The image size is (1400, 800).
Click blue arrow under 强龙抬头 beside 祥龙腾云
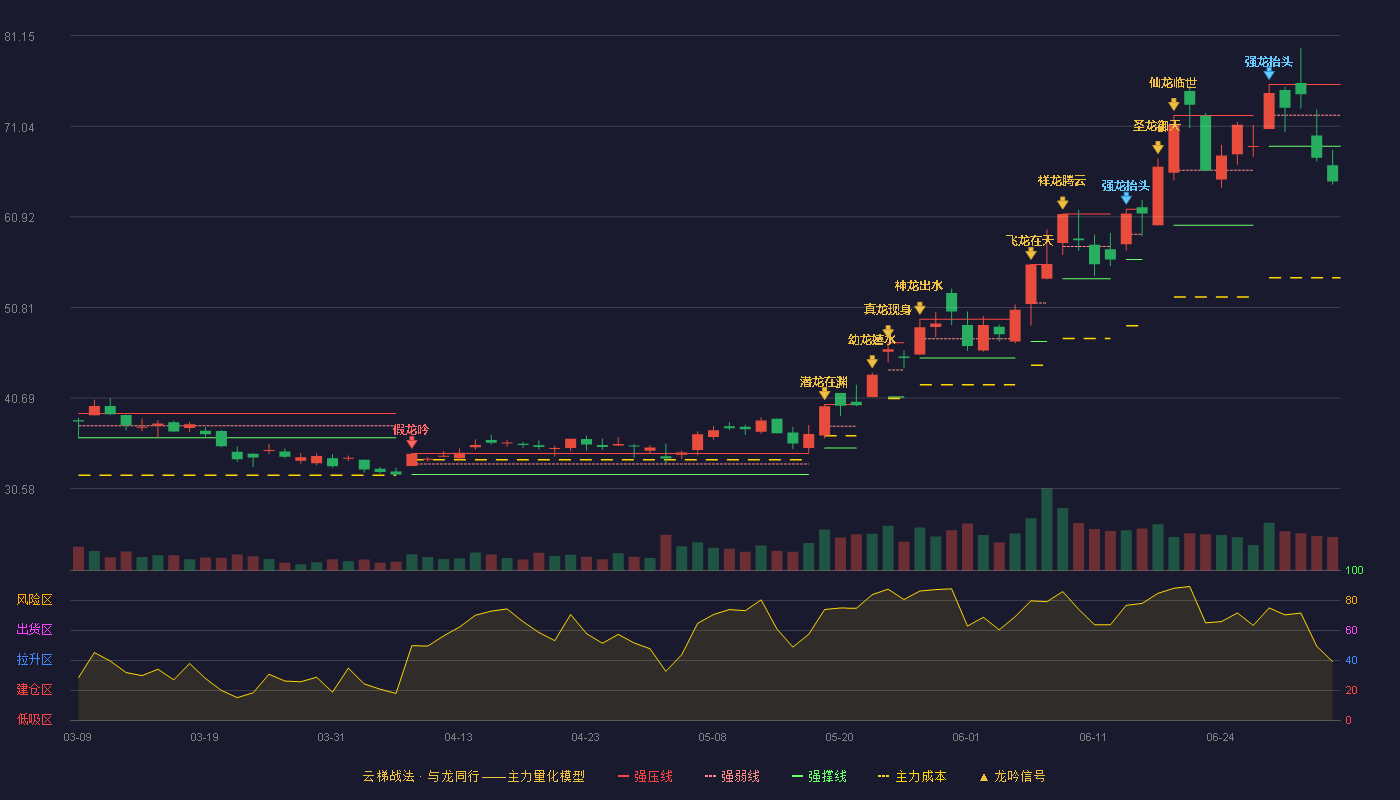click(1126, 199)
